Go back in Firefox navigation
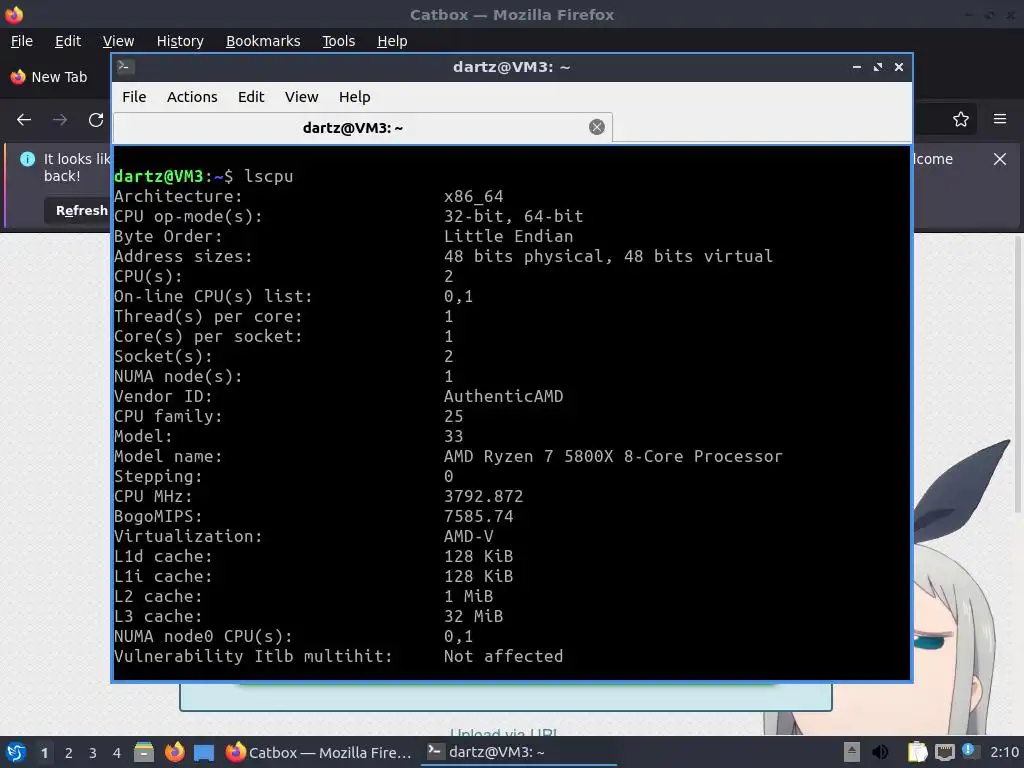1024x768 pixels. 24,120
